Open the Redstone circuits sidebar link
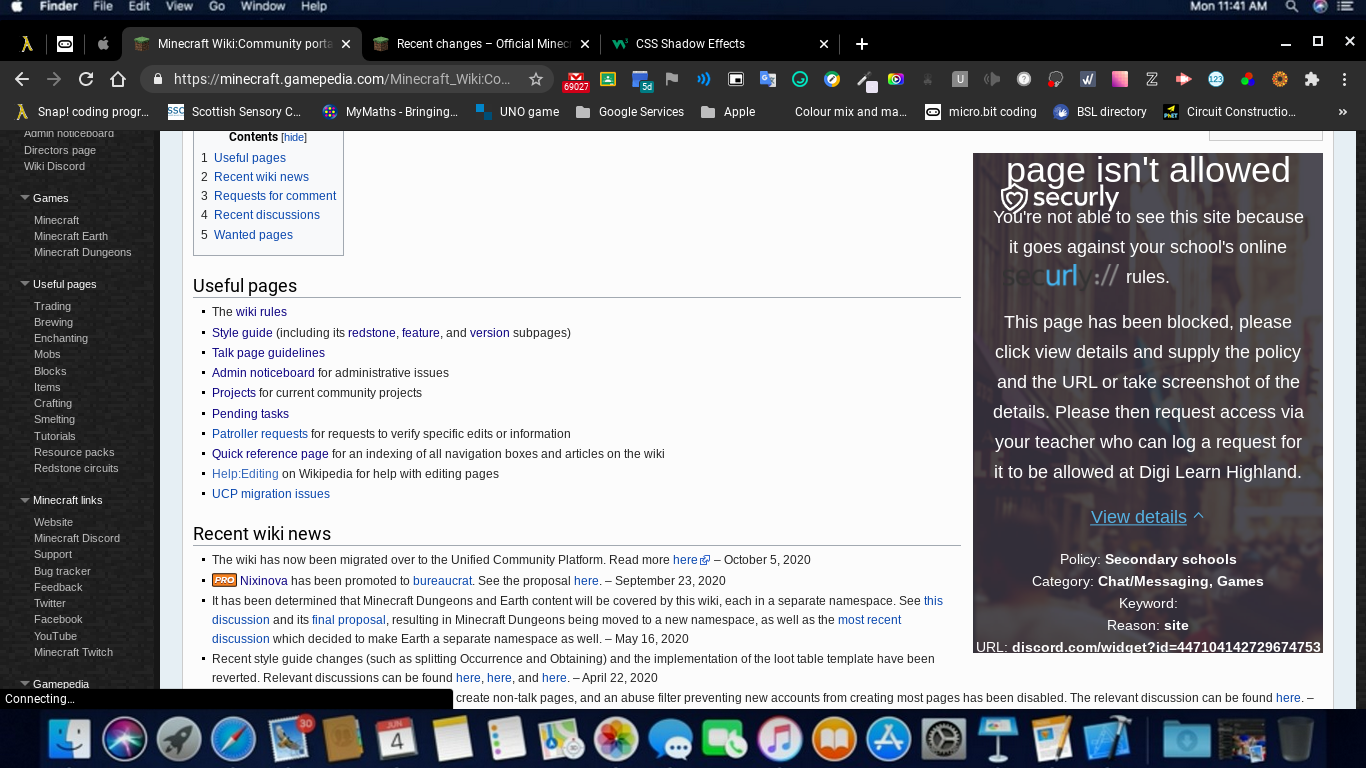 tap(76, 468)
